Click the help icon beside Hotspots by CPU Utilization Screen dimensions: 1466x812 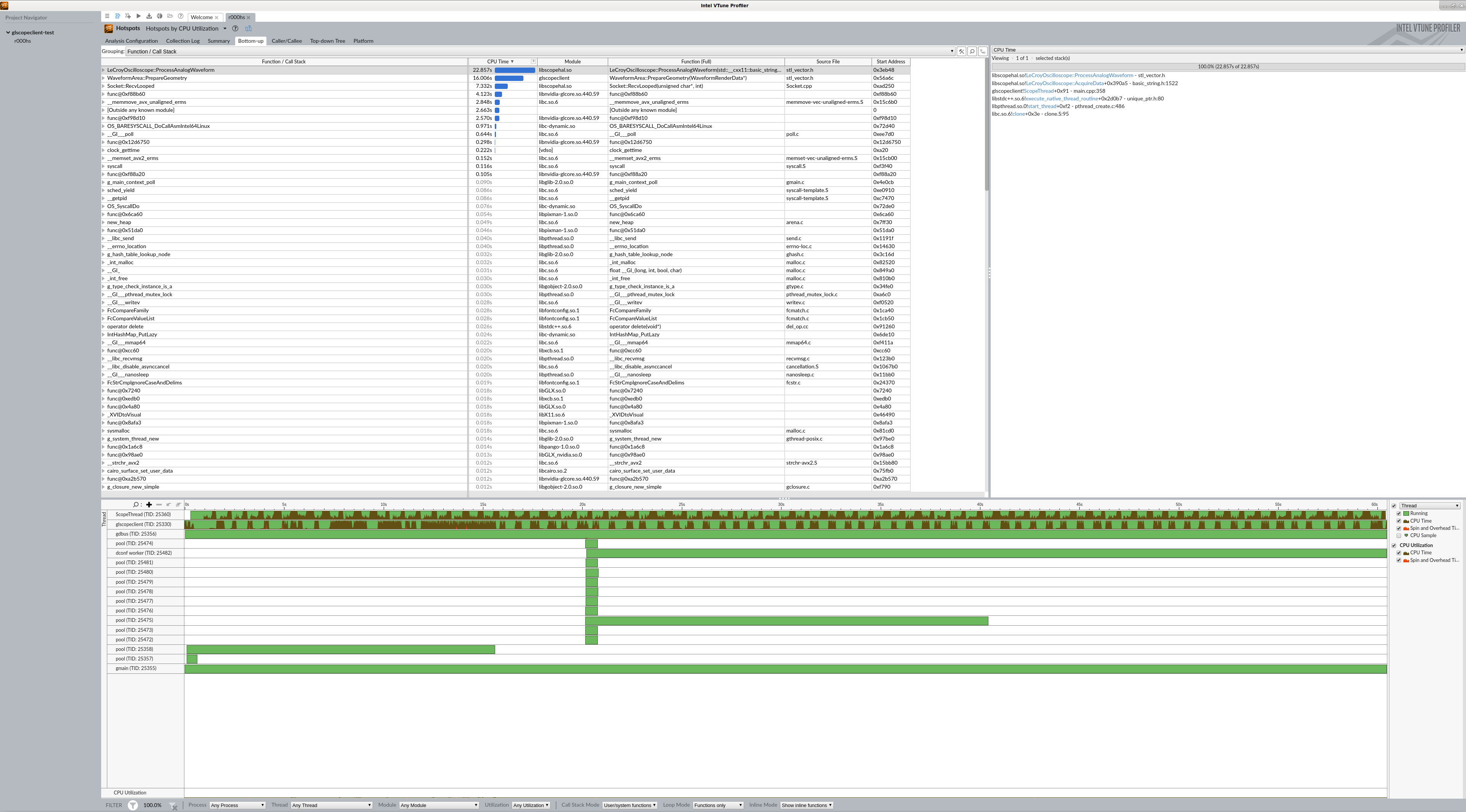pyautogui.click(x=235, y=29)
